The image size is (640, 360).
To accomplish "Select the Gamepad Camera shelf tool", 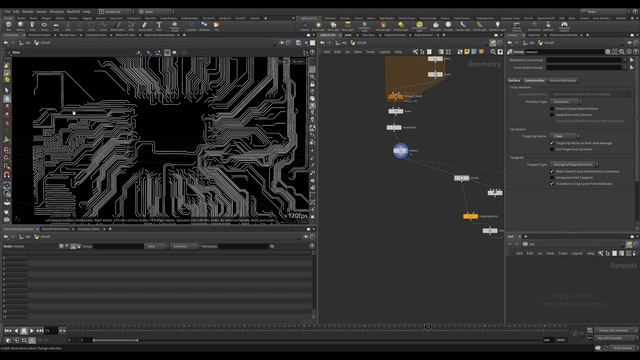I will point(564,26).
